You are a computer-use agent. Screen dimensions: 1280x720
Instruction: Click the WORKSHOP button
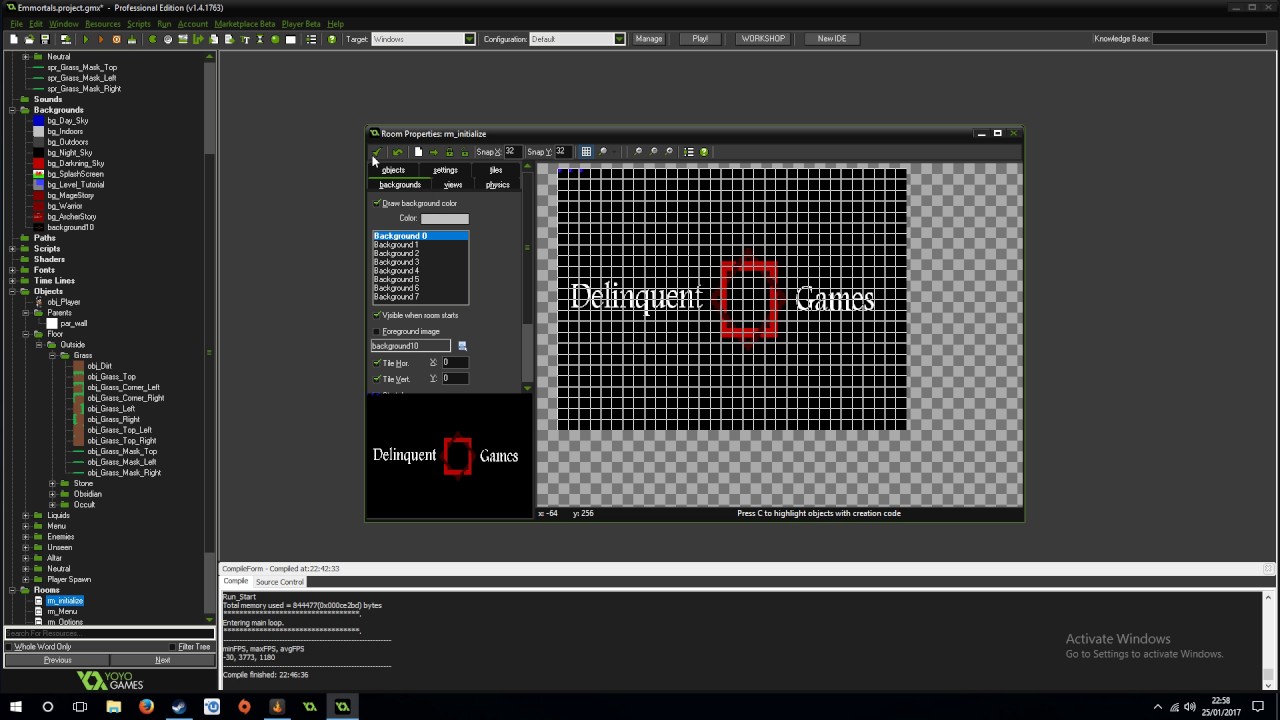(763, 39)
